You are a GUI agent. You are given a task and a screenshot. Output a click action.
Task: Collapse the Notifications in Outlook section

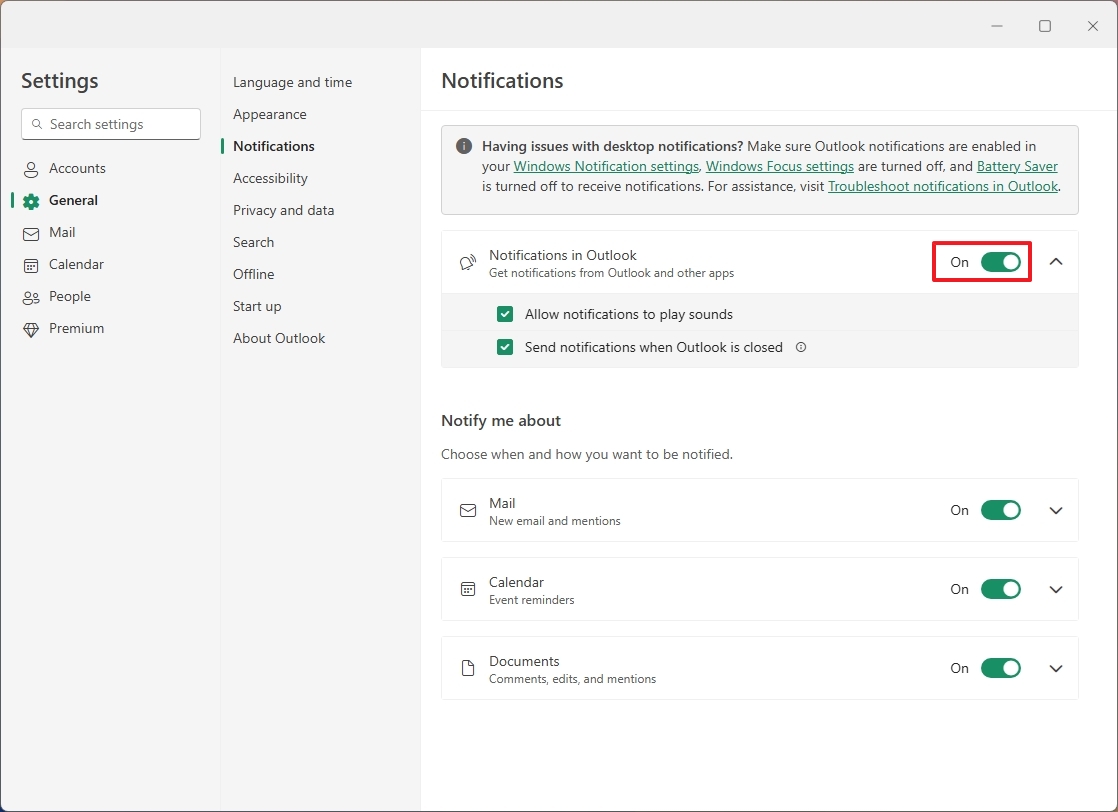pos(1056,262)
